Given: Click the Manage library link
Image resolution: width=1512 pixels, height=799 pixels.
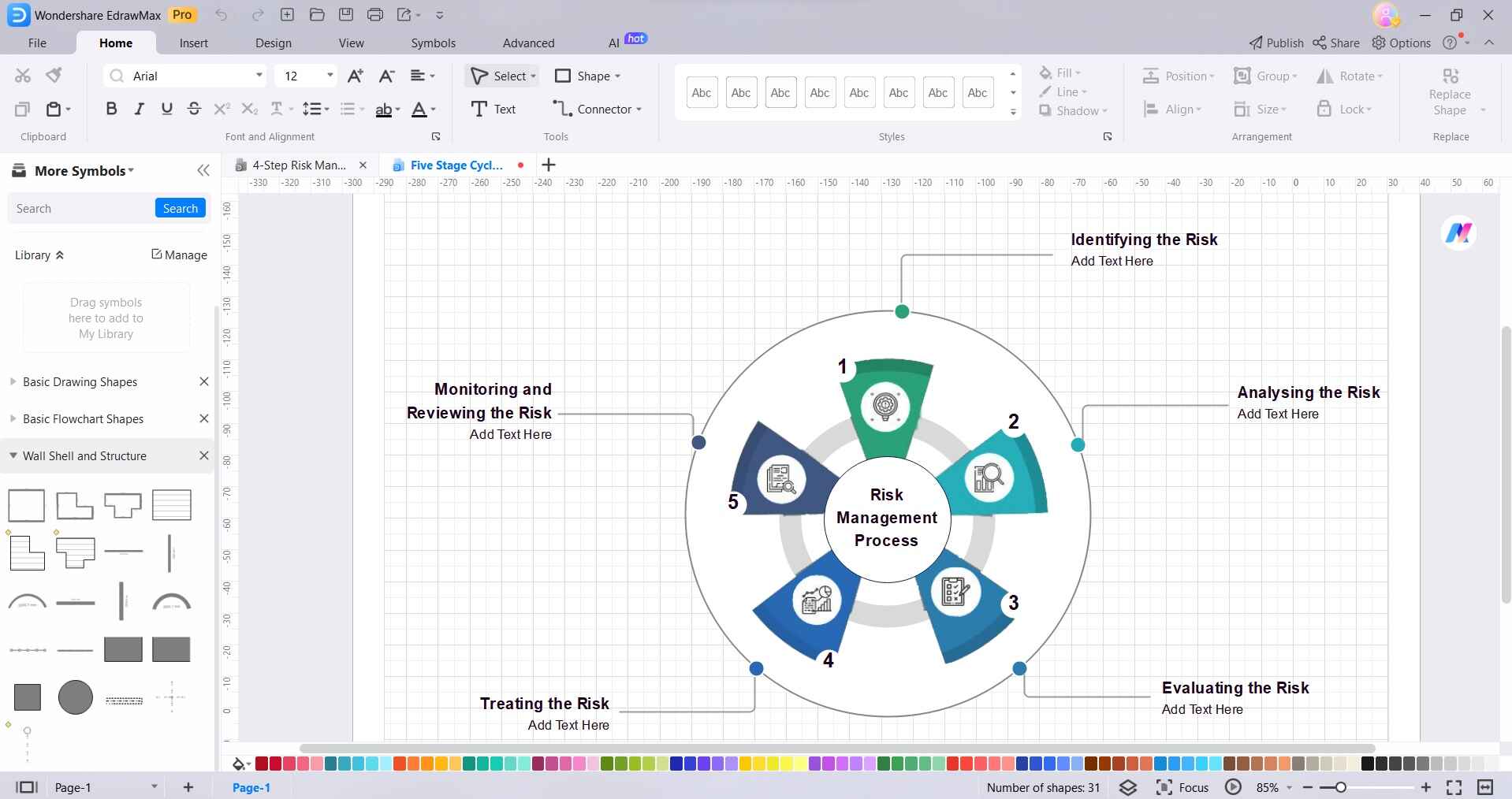Looking at the screenshot, I should (x=180, y=255).
